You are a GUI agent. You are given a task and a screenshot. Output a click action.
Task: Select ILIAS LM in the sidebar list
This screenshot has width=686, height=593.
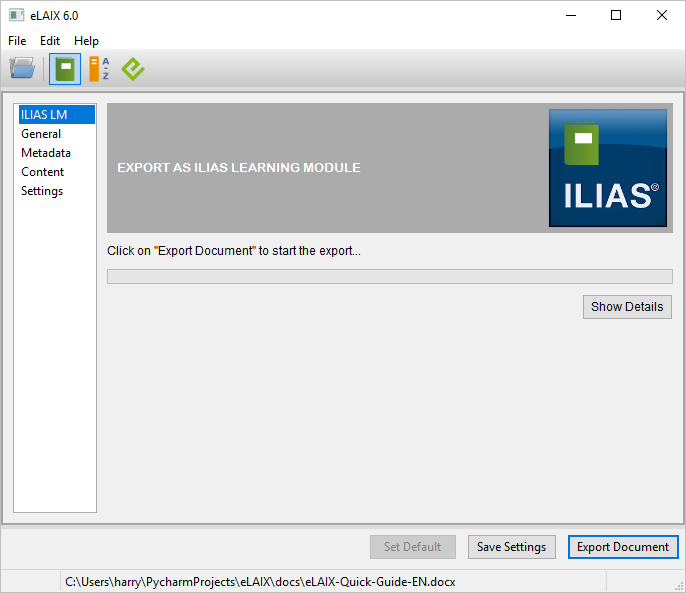[56, 115]
